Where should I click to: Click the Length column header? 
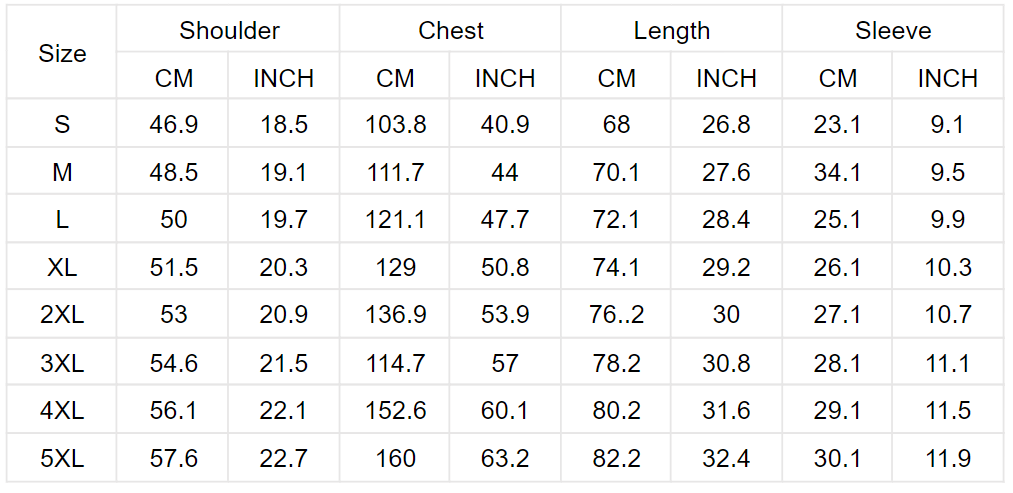click(671, 30)
